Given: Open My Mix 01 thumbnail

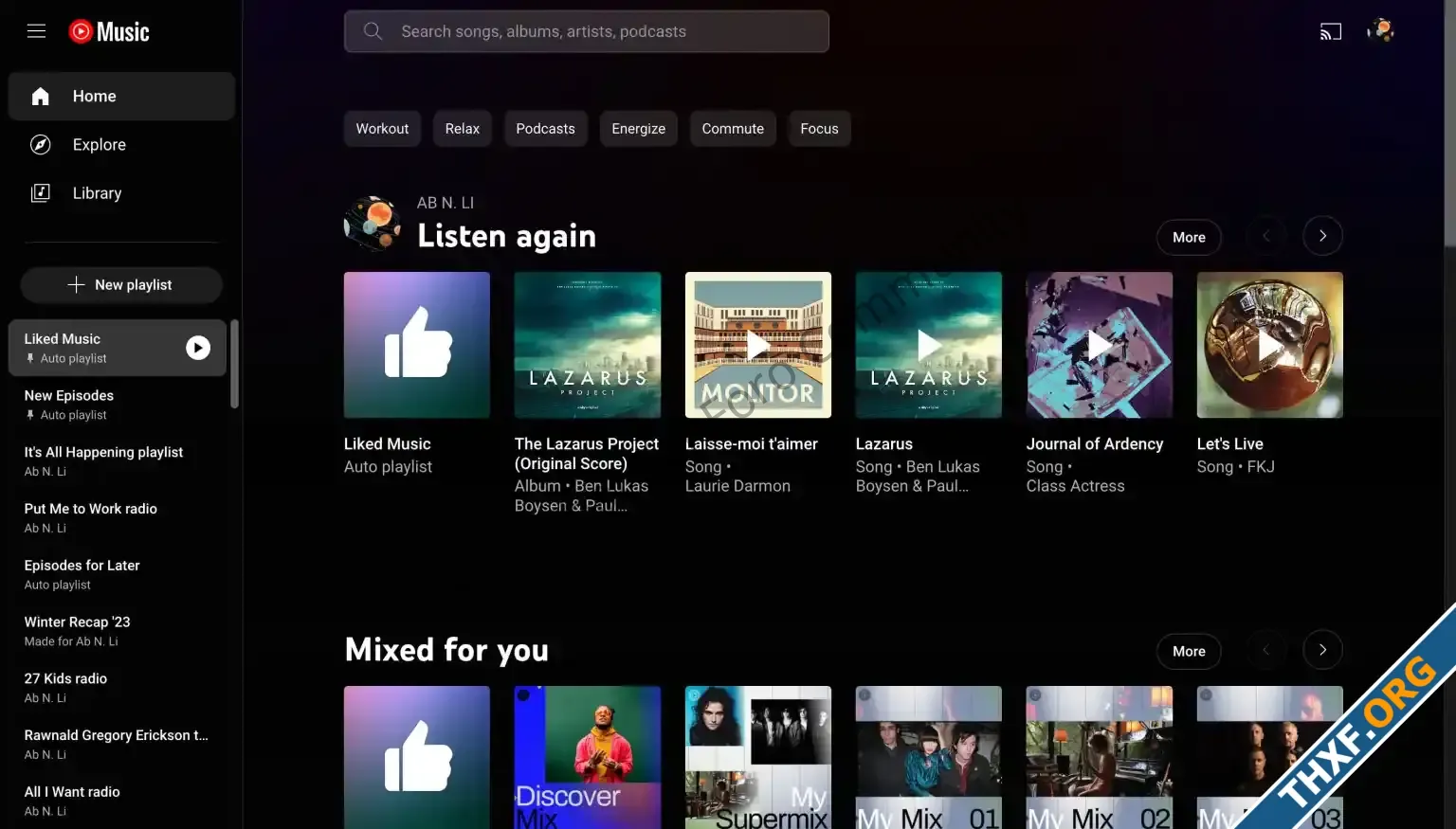Looking at the screenshot, I should [x=929, y=757].
